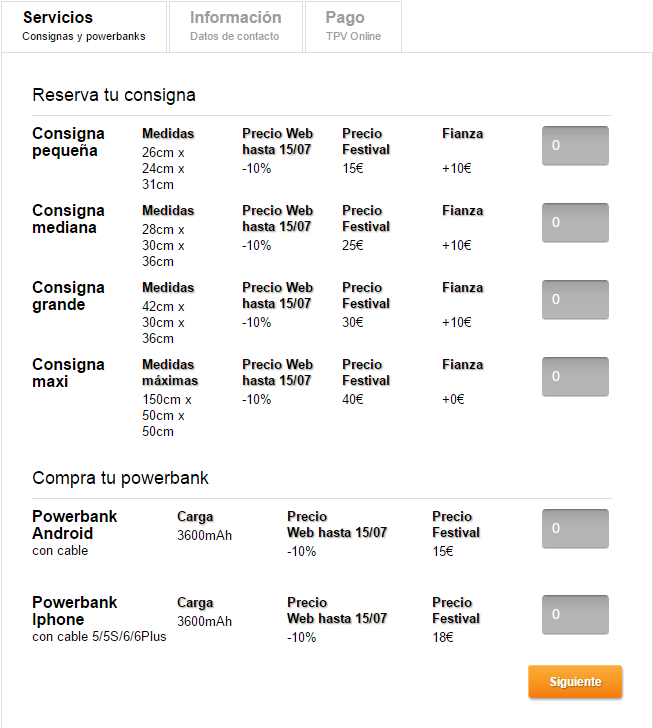Viewport: 653px width, 728px height.
Task: Select the Powerbank Iphone title
Action: pyautogui.click(x=74, y=611)
